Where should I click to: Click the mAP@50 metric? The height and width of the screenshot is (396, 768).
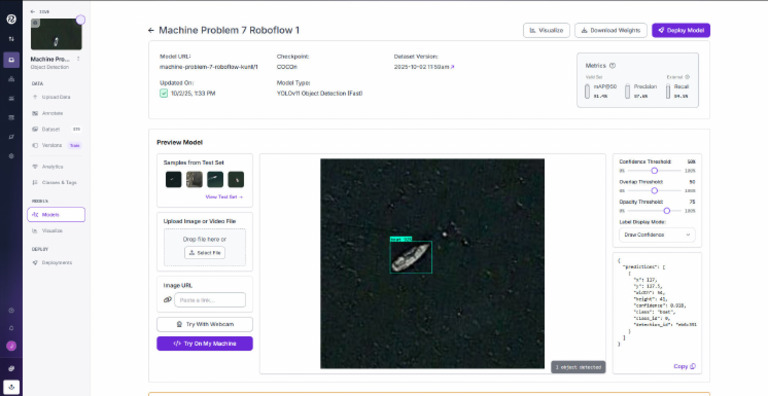[x=601, y=91]
